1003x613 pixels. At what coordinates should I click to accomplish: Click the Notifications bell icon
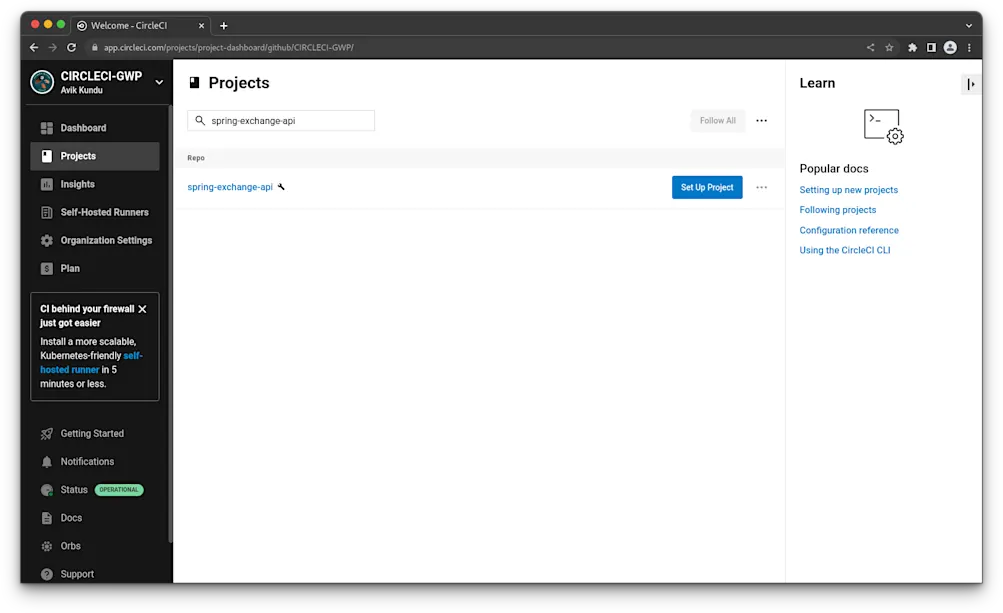(x=47, y=462)
